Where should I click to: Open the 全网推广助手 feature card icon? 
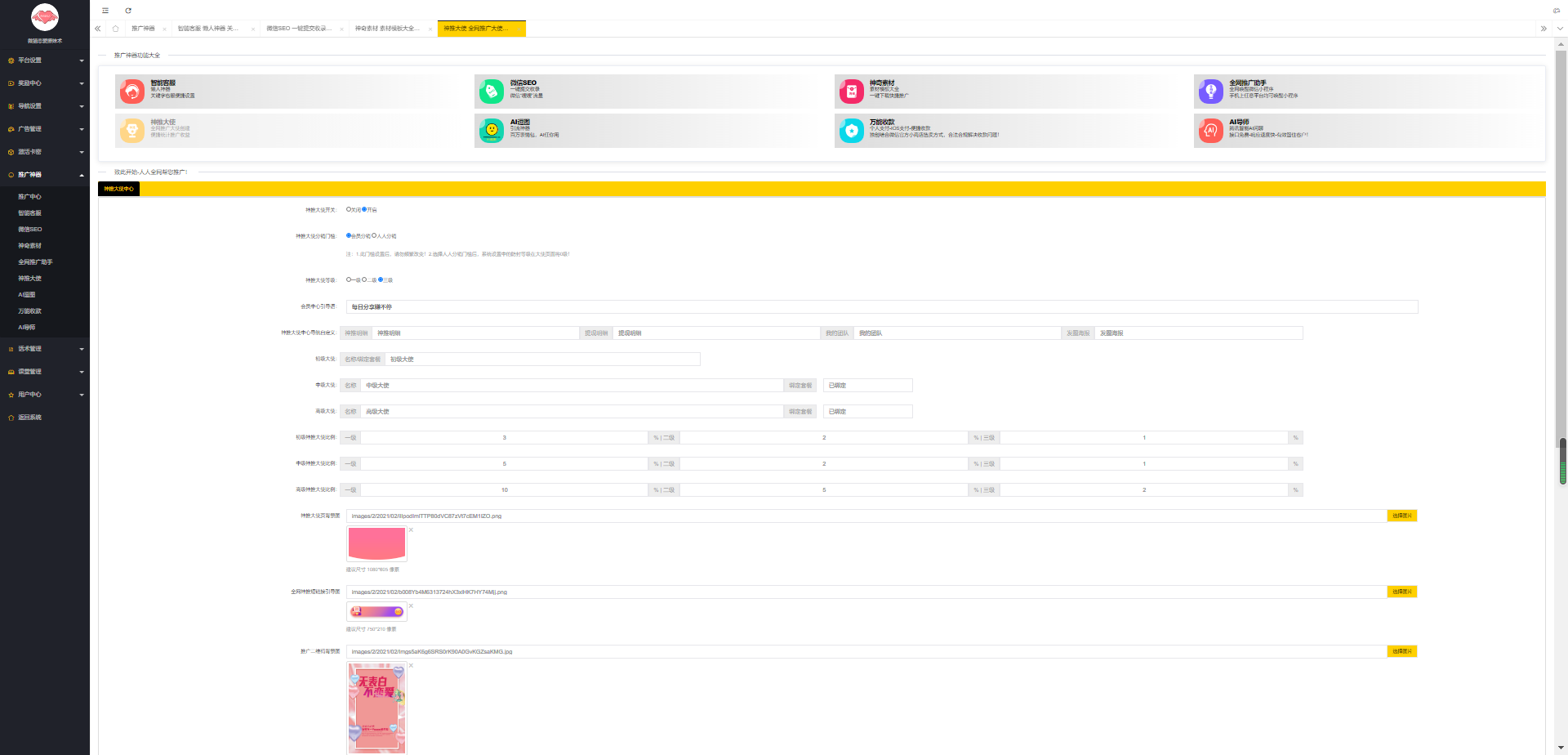[x=1210, y=92]
